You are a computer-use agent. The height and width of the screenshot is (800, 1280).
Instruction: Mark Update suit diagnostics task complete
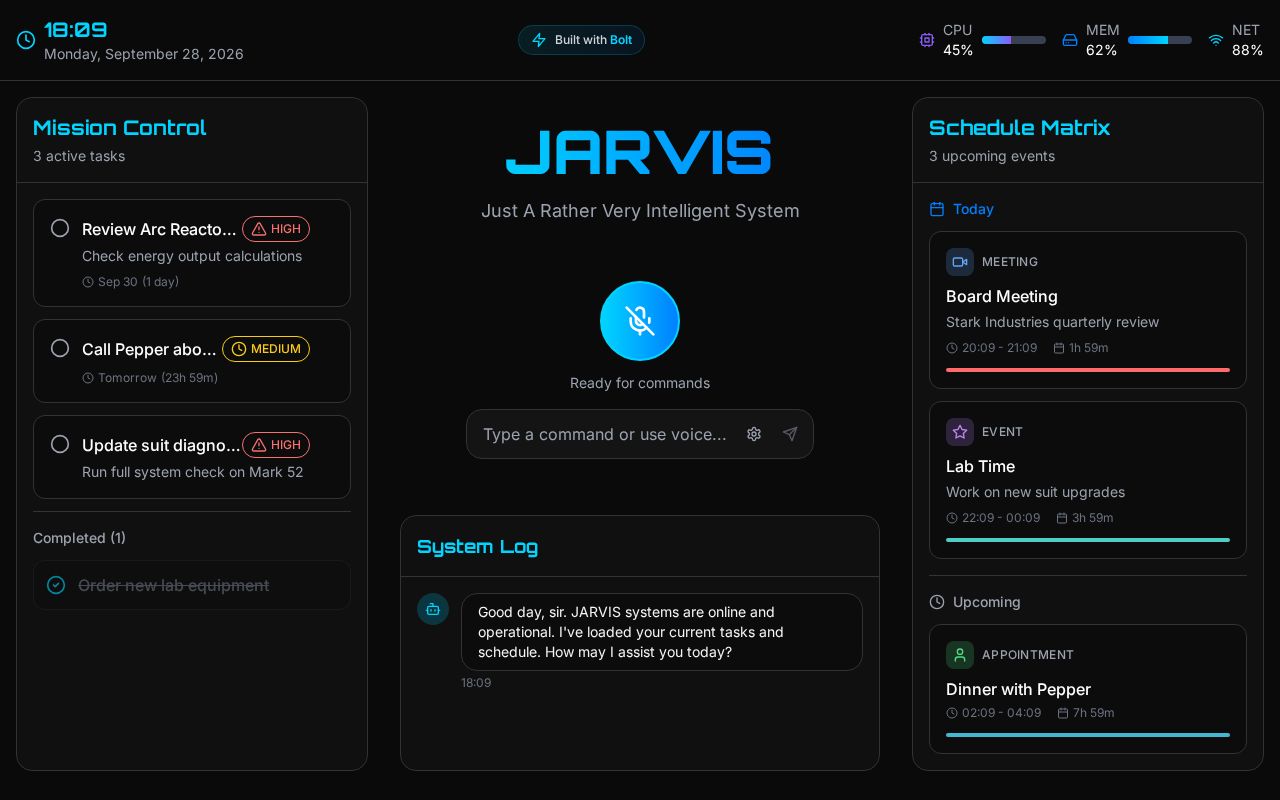pyautogui.click(x=60, y=444)
